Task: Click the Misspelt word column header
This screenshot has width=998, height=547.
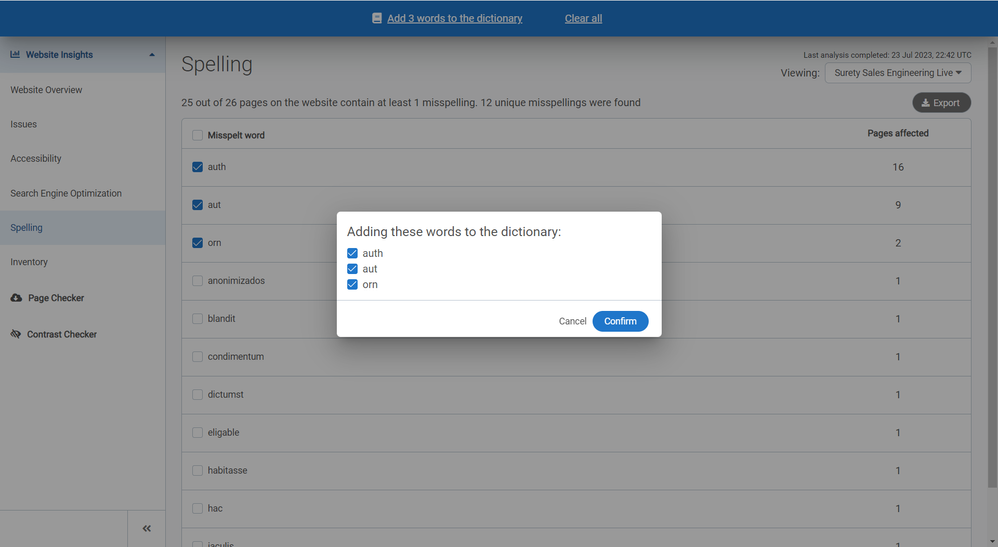Action: (235, 135)
